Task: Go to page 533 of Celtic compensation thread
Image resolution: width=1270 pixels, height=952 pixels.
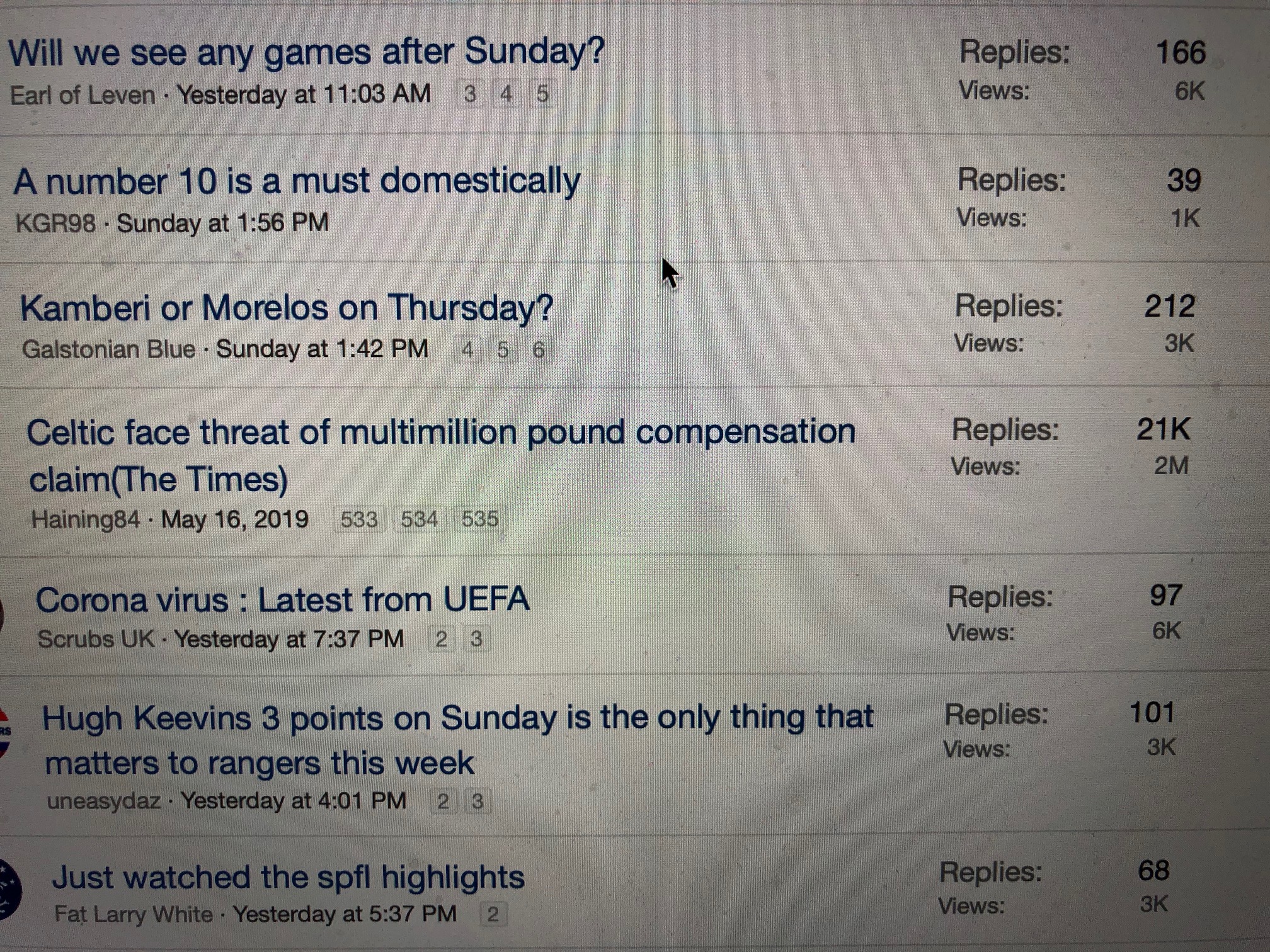Action: (x=358, y=519)
